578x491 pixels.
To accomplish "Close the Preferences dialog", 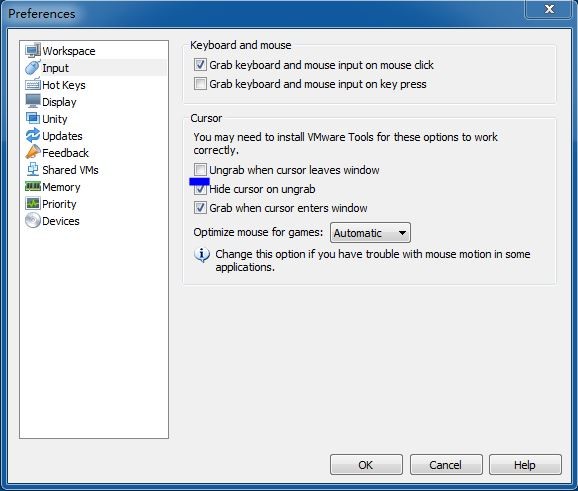I will pos(549,9).
